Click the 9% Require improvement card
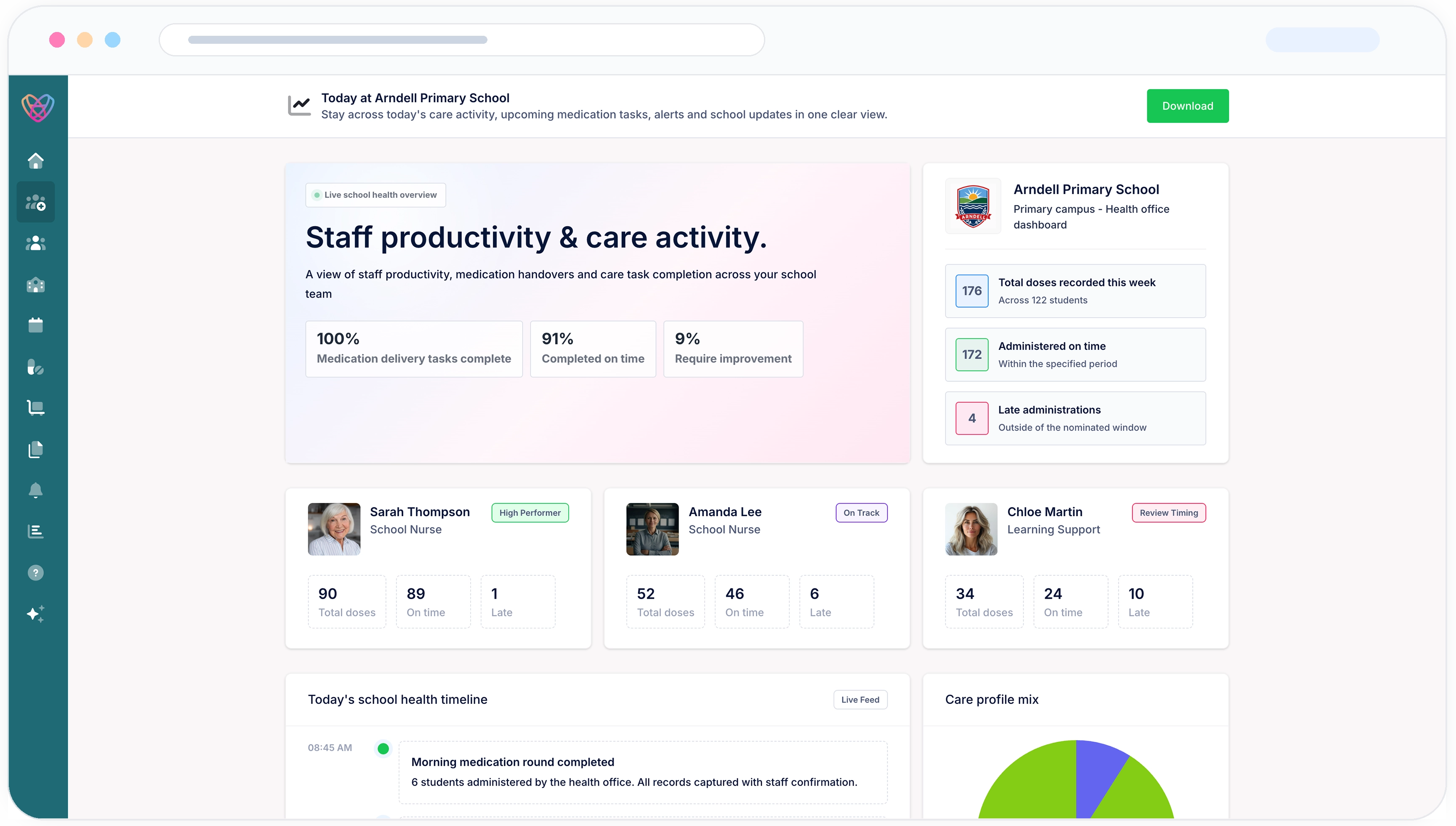1456x826 pixels. coord(733,349)
